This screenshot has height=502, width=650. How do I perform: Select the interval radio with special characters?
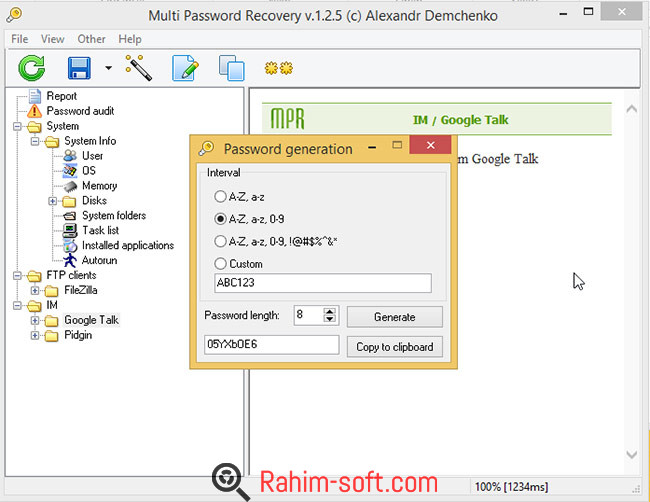pos(220,241)
